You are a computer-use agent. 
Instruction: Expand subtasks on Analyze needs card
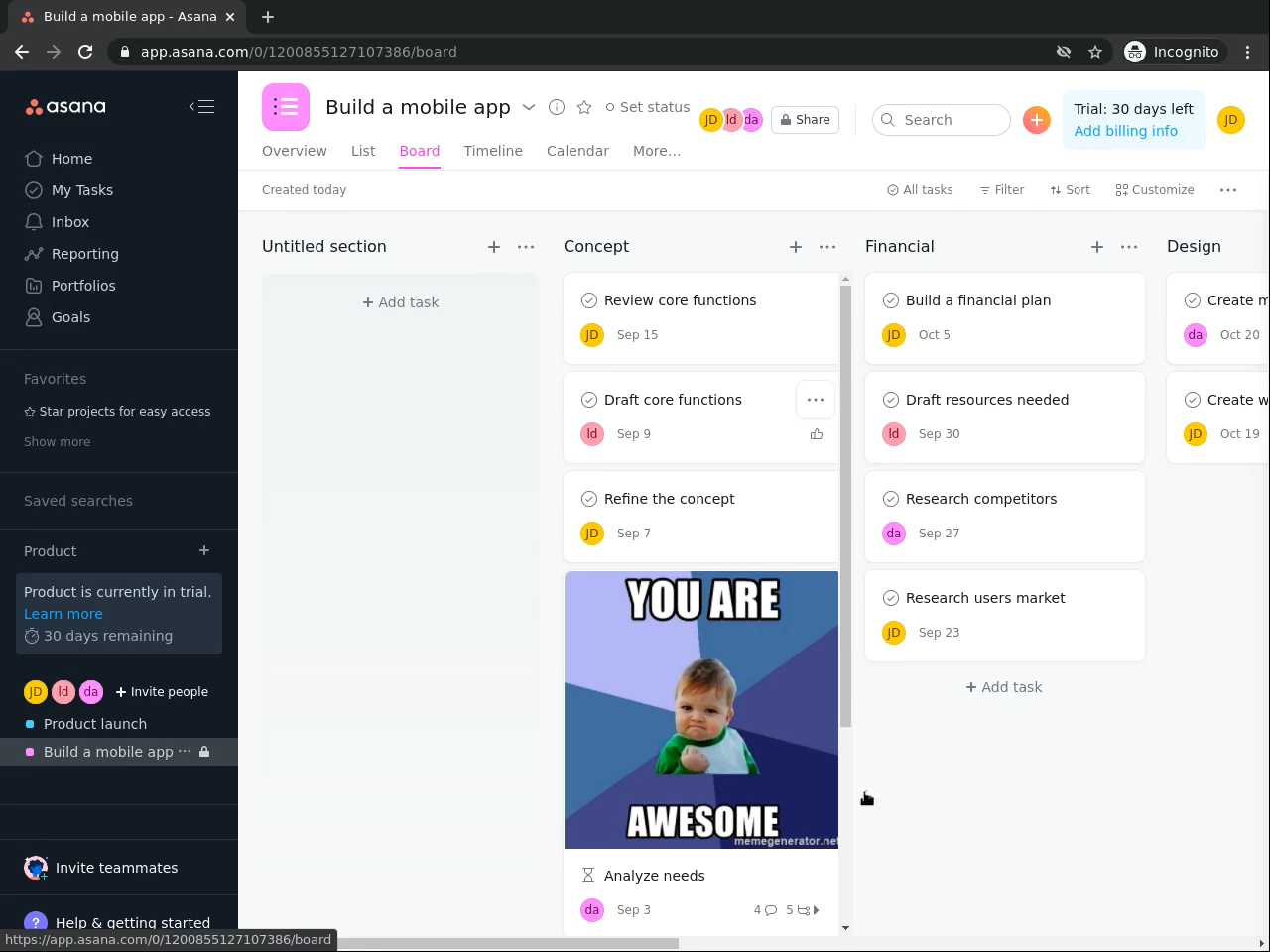tap(803, 910)
